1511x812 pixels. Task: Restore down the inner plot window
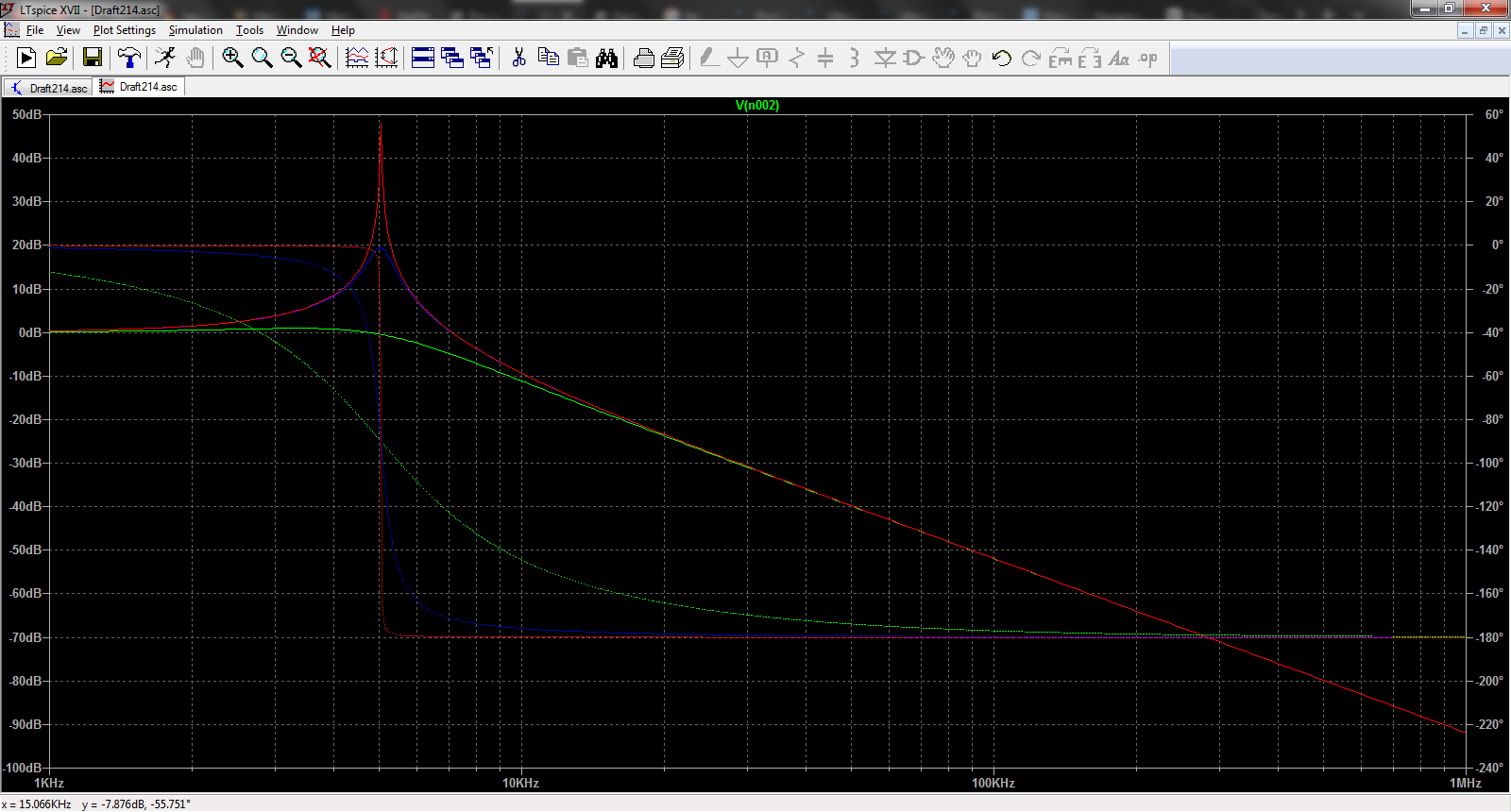coord(1483,30)
